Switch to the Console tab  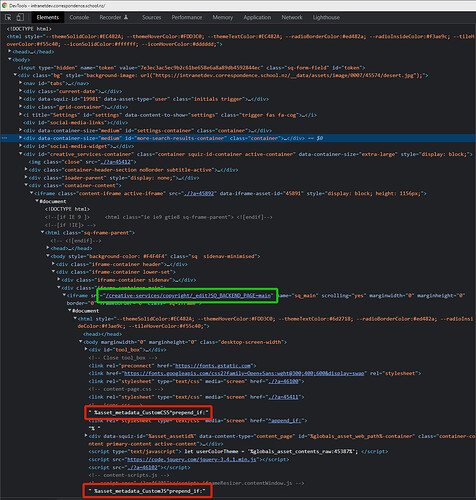click(79, 17)
